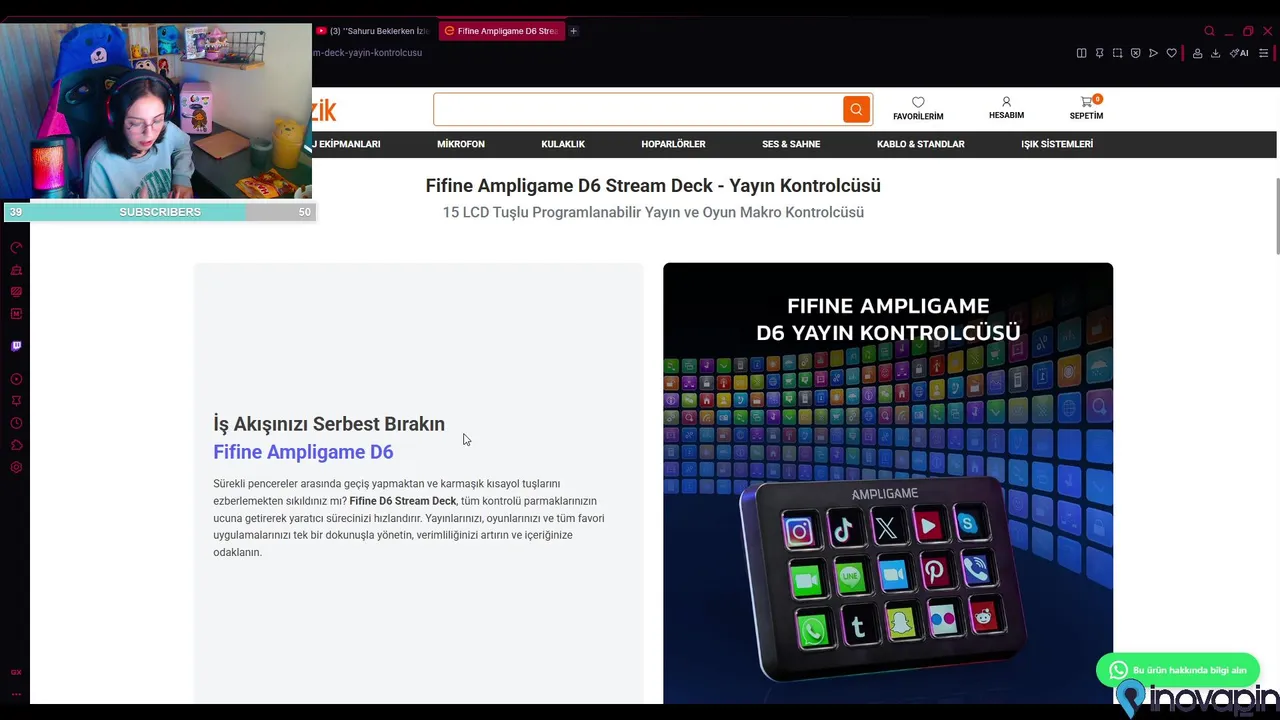The width and height of the screenshot is (1280, 720).
Task: Switch to the YouTube Sahuru Beklerken tab
Action: click(x=374, y=31)
